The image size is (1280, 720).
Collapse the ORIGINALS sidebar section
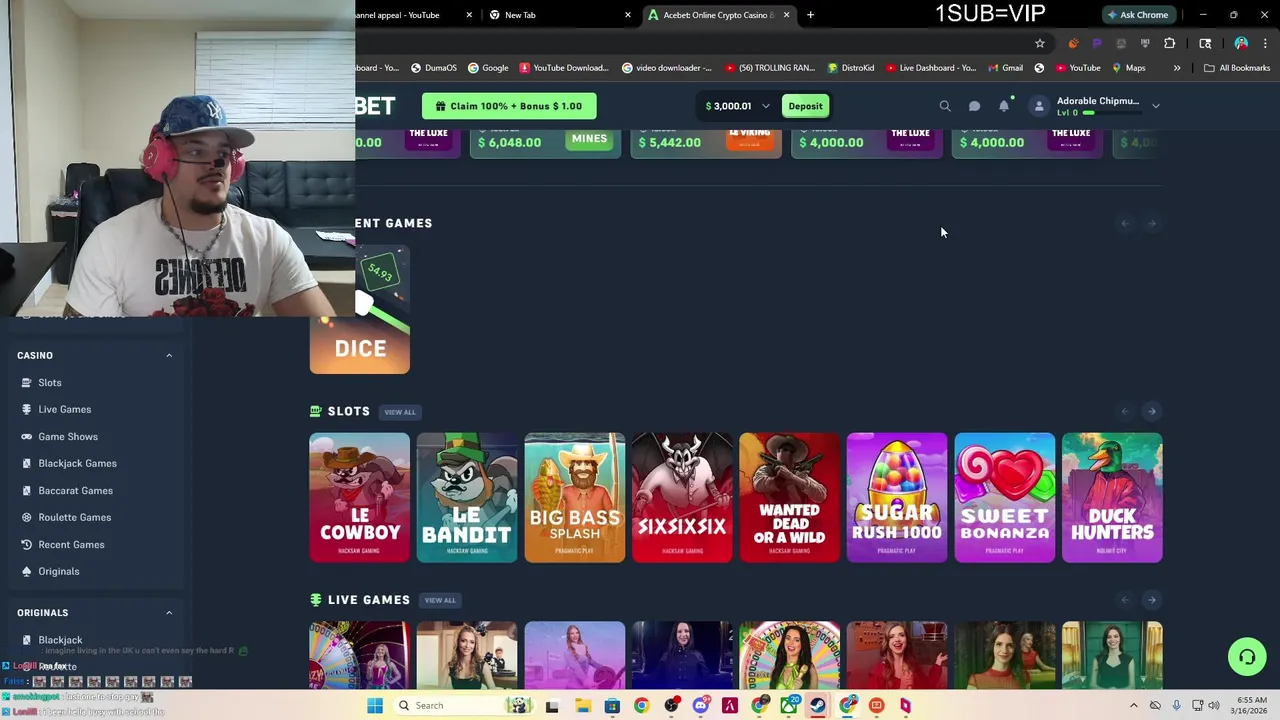(169, 612)
